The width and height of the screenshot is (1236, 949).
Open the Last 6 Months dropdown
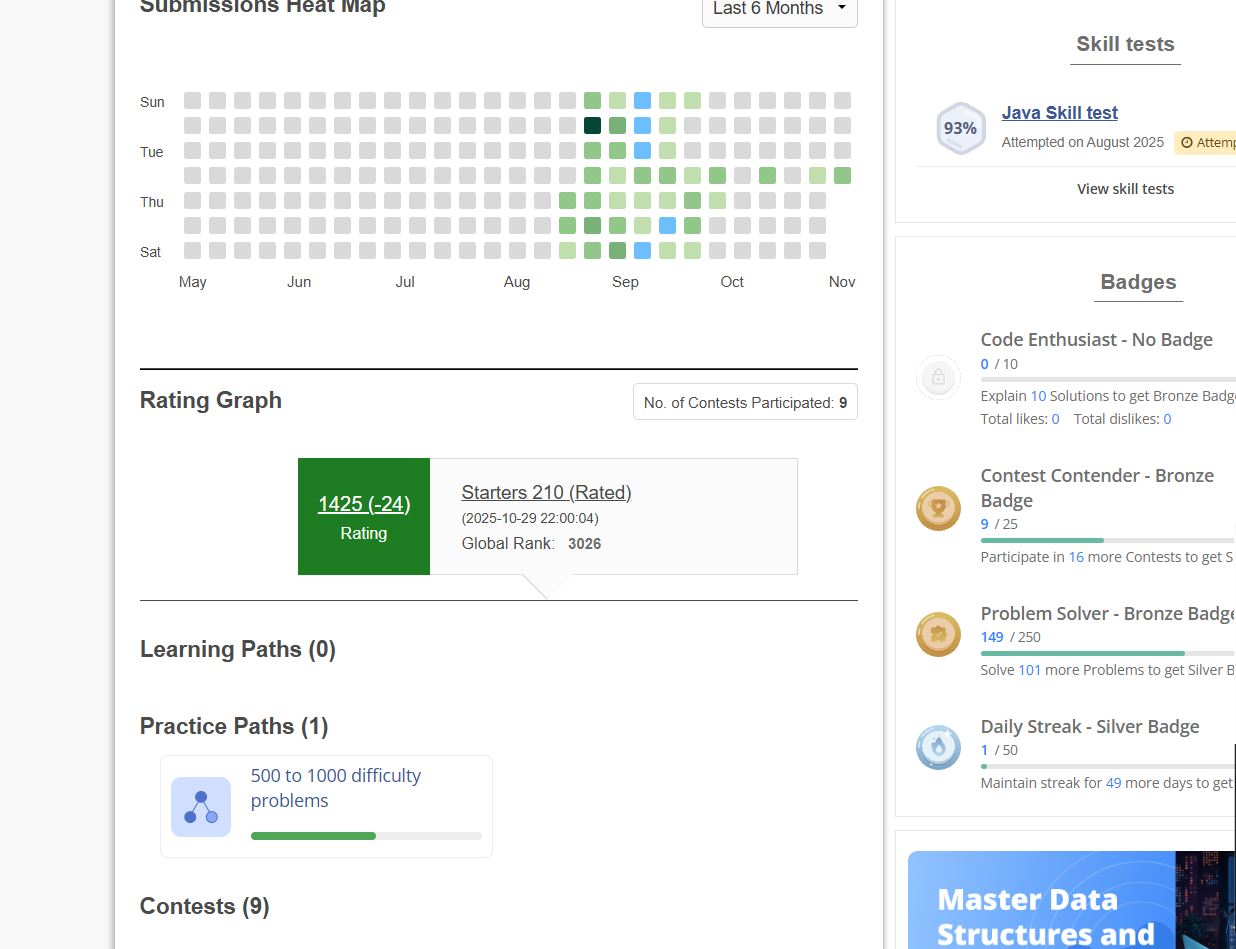point(779,9)
